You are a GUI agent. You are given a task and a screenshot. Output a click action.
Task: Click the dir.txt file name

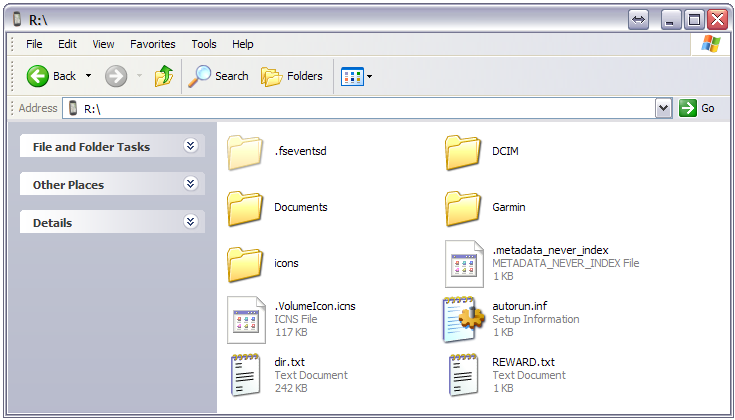pos(290,362)
